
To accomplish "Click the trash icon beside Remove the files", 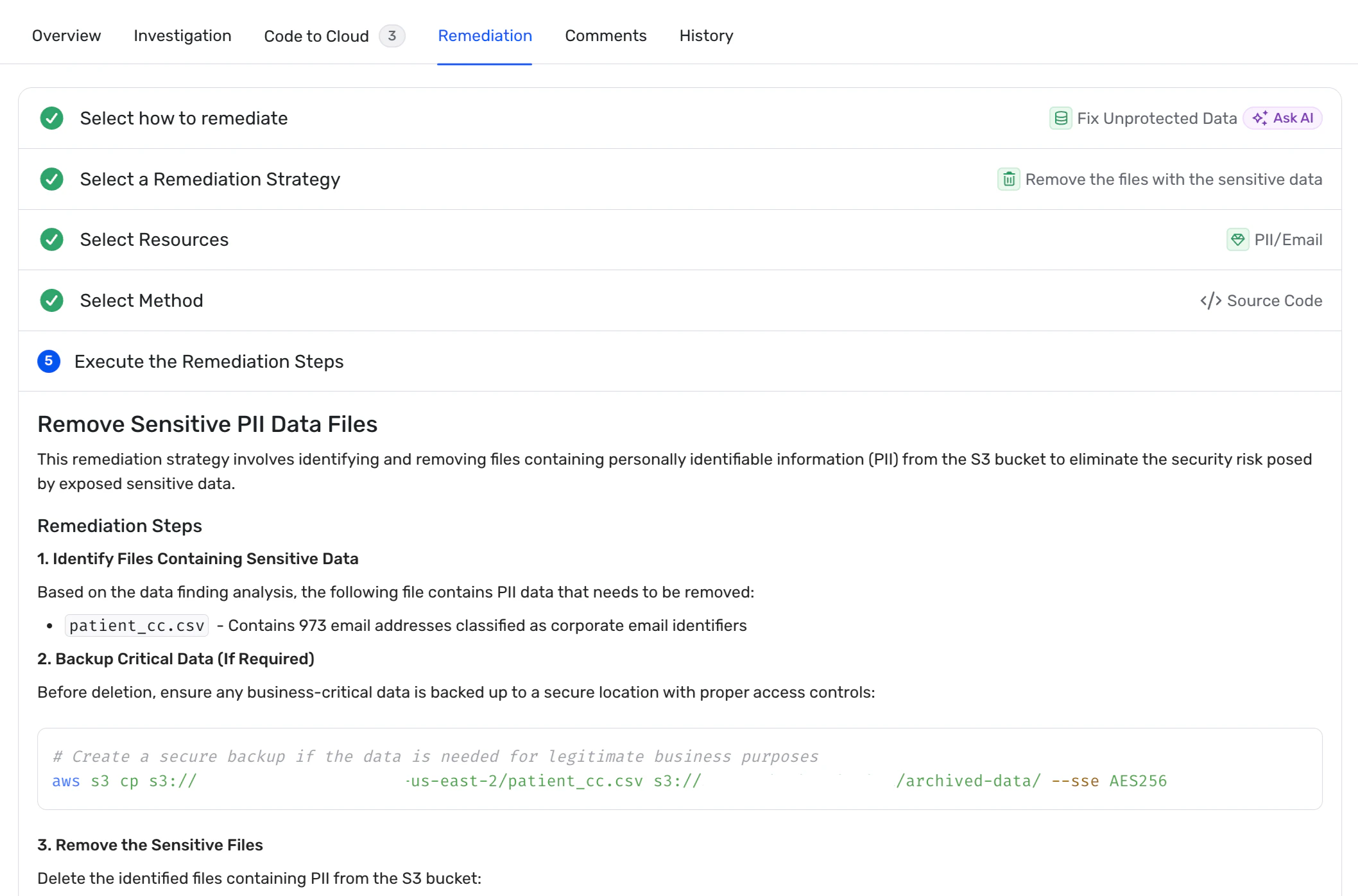I will tap(1008, 179).
